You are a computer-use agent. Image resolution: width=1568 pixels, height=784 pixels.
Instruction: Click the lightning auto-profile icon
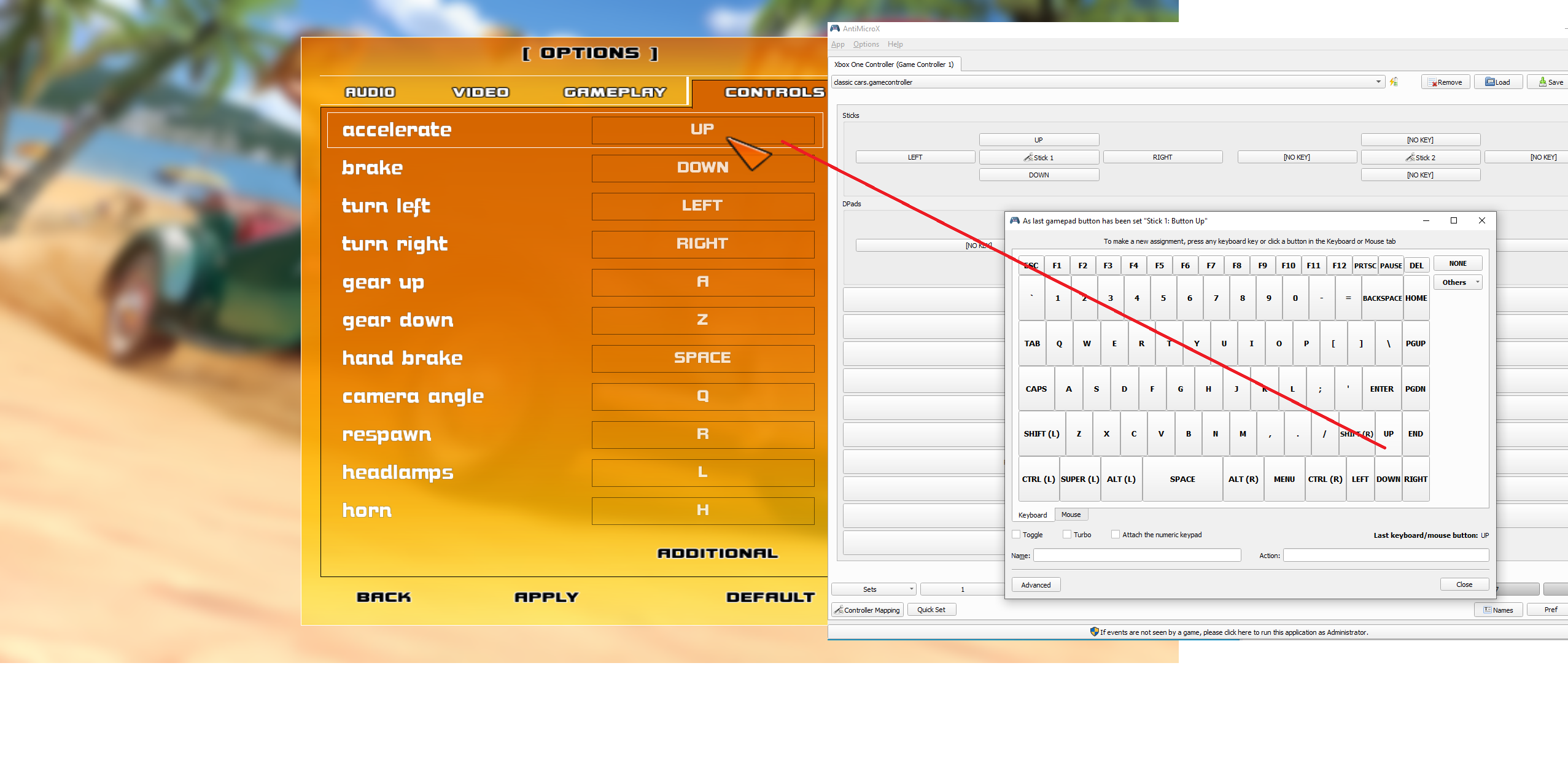(x=1394, y=82)
